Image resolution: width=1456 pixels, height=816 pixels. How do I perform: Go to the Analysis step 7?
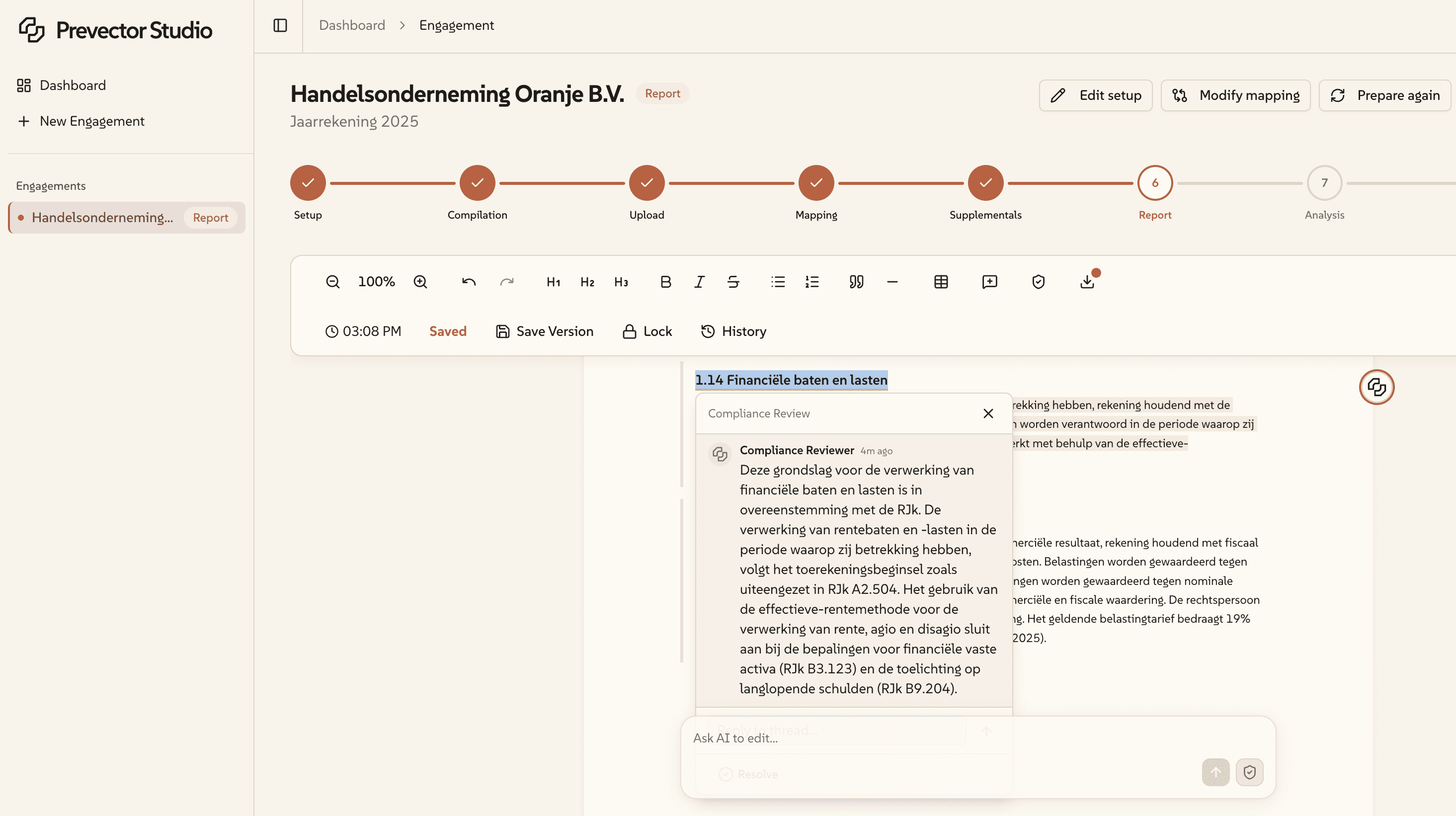1324,182
